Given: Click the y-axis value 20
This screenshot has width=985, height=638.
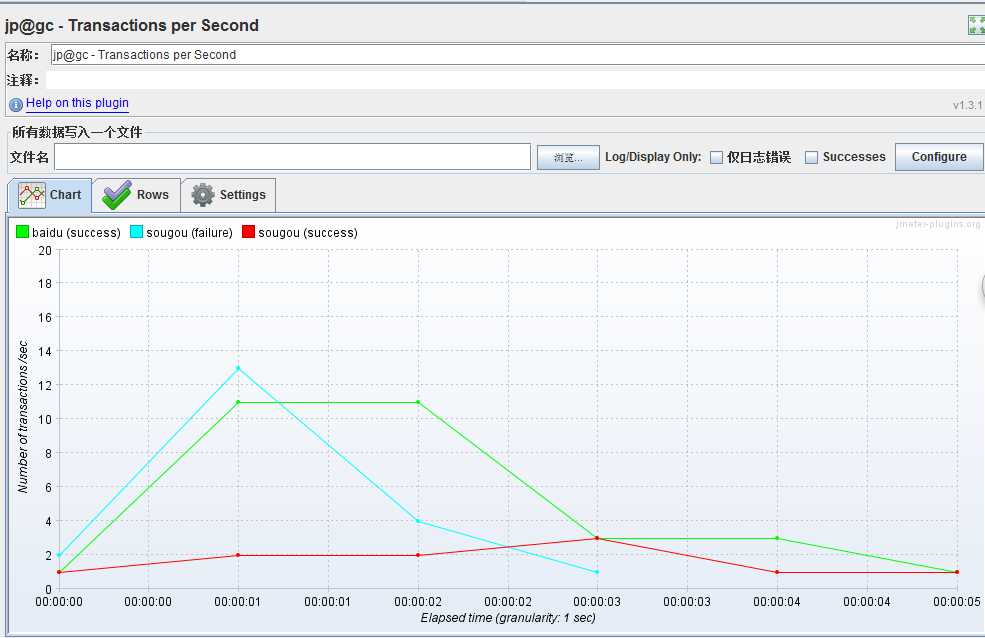Looking at the screenshot, I should [x=45, y=251].
